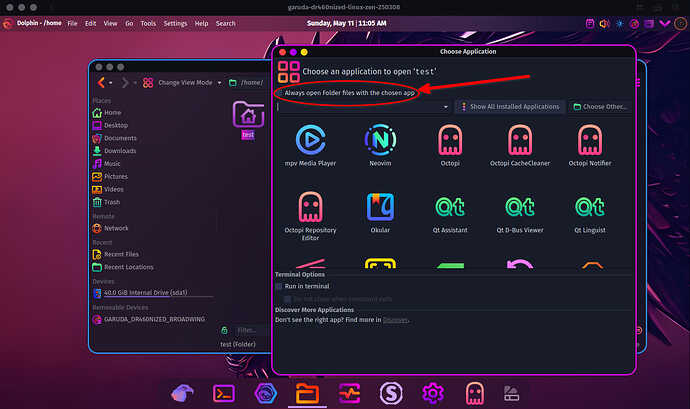The width and height of the screenshot is (690, 409).
Task: Open the Edit menu
Action: click(x=91, y=23)
